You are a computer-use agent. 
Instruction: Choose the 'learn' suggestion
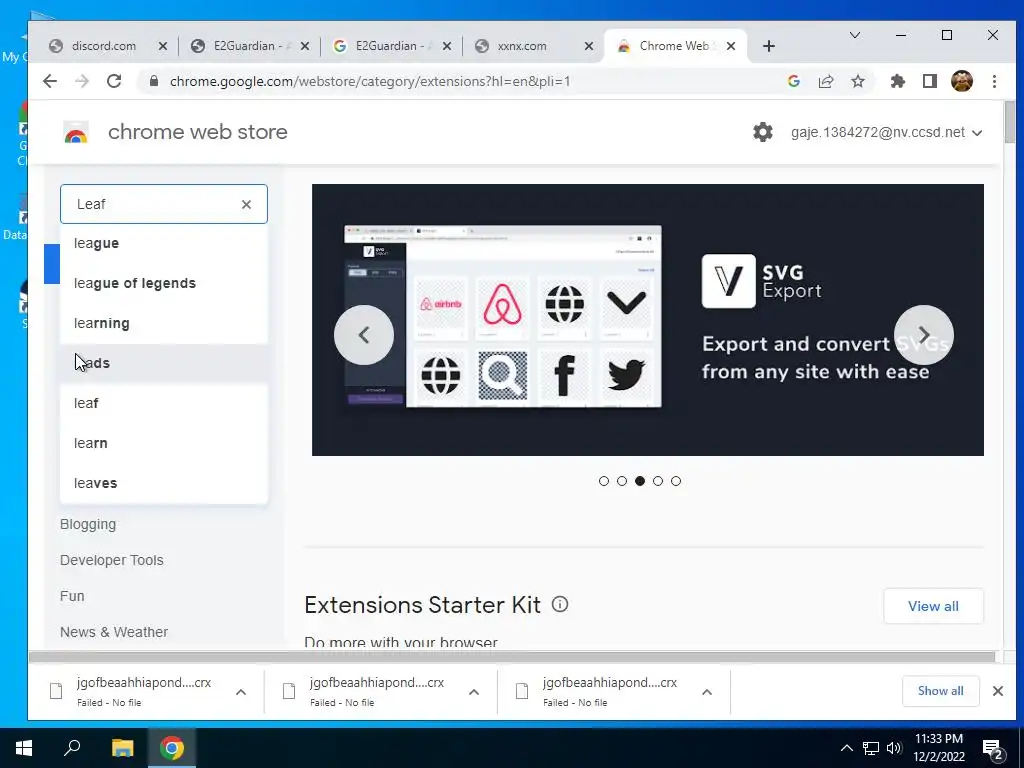164,443
